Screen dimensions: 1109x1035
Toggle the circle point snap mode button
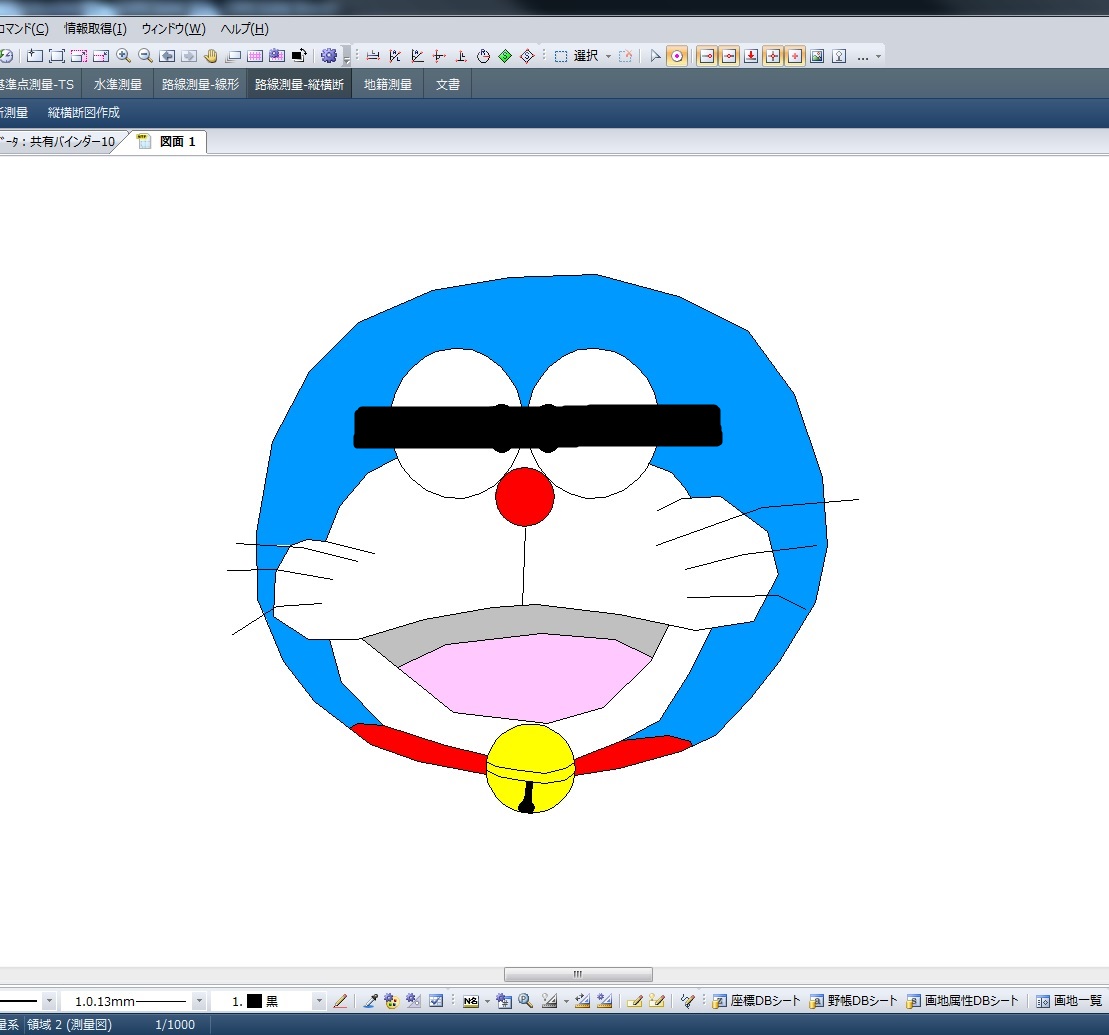pyautogui.click(x=677, y=56)
